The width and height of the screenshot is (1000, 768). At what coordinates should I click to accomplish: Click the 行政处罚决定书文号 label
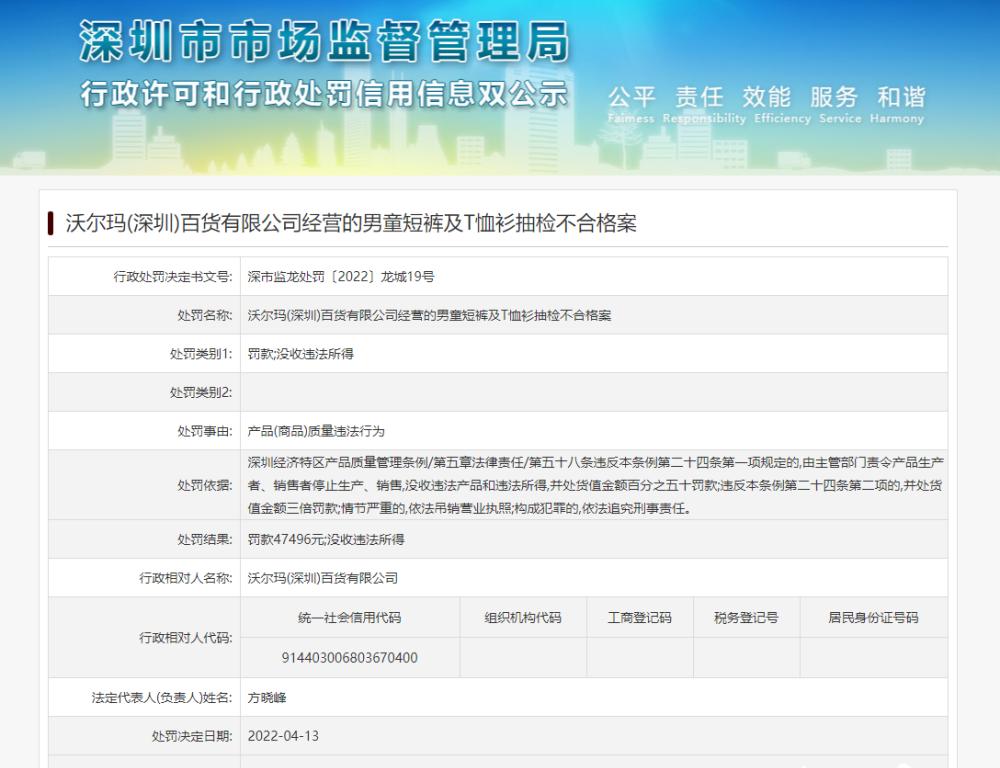coord(173,277)
